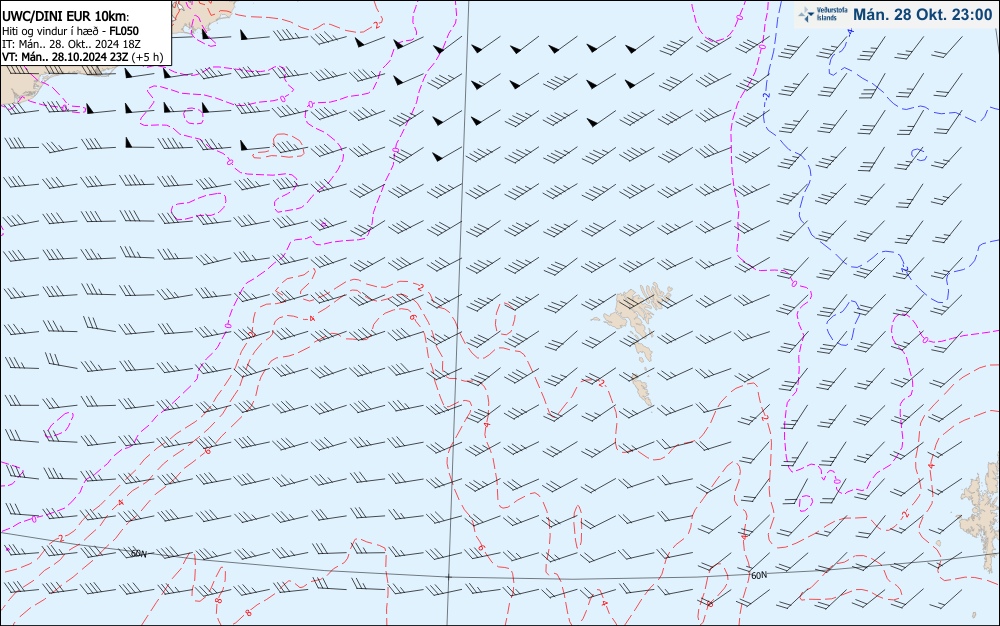Image resolution: width=1000 pixels, height=626 pixels.
Task: Click the 60N latitude label west of the meridian line
Action: [x=138, y=554]
